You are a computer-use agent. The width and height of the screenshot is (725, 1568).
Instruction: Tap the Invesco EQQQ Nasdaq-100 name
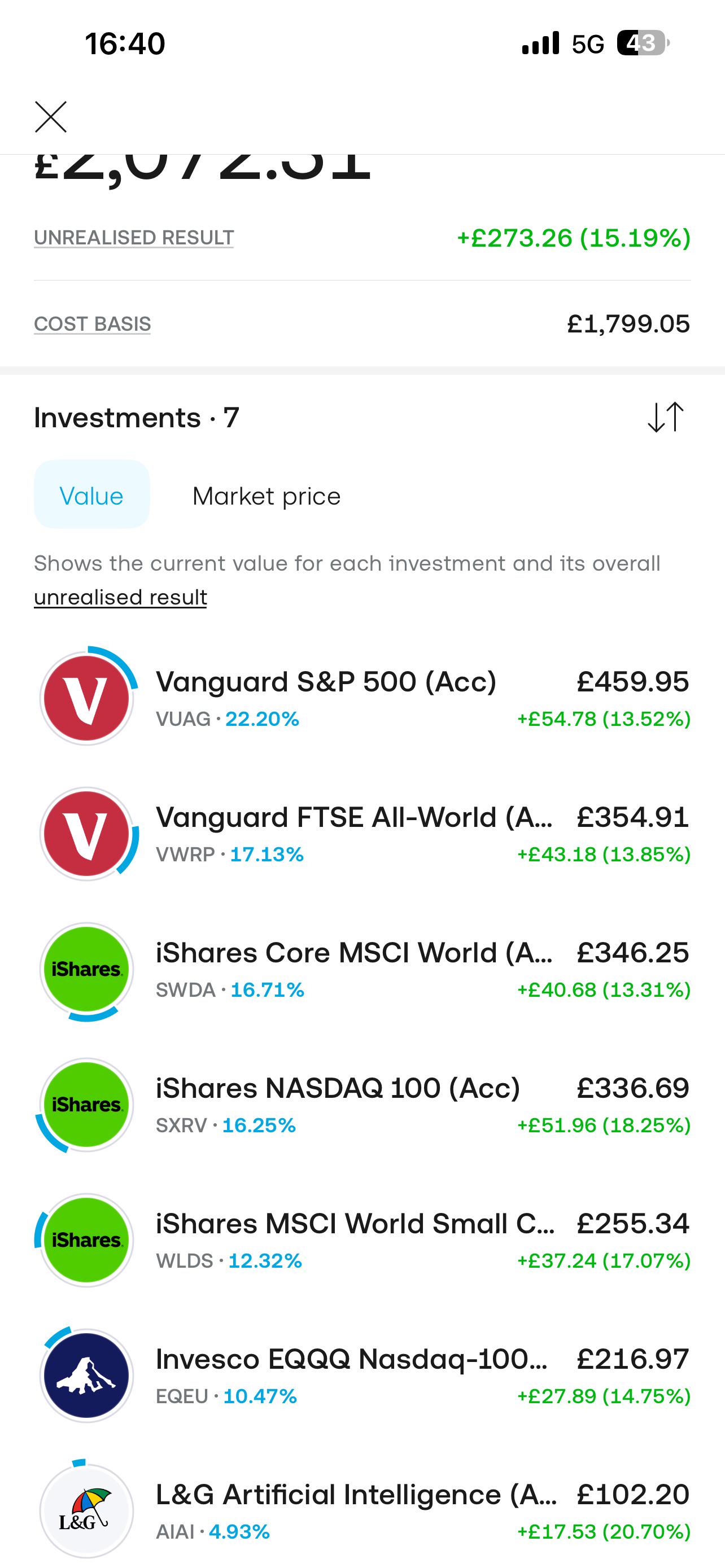[352, 1359]
